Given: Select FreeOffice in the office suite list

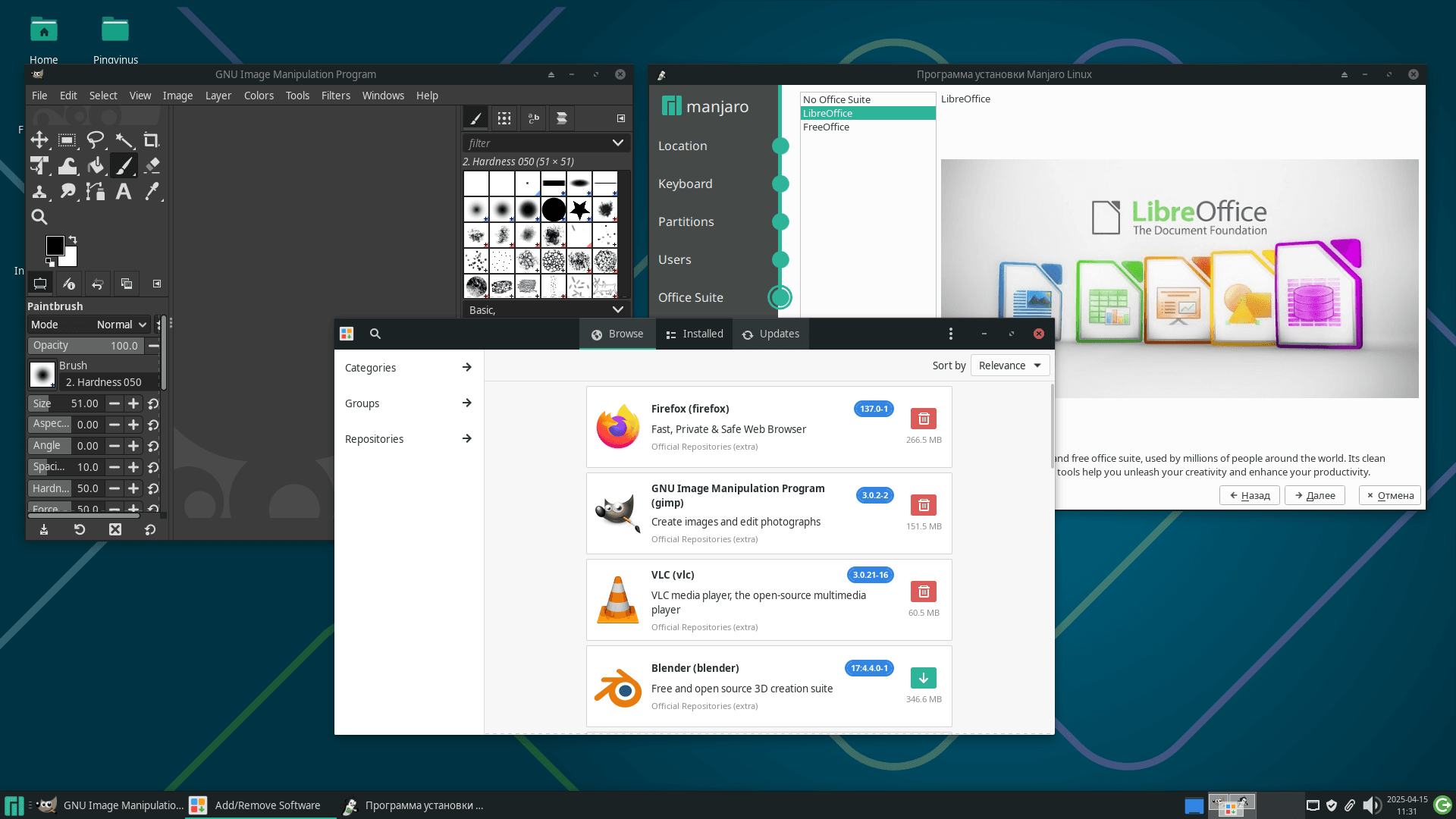Looking at the screenshot, I should [x=868, y=127].
